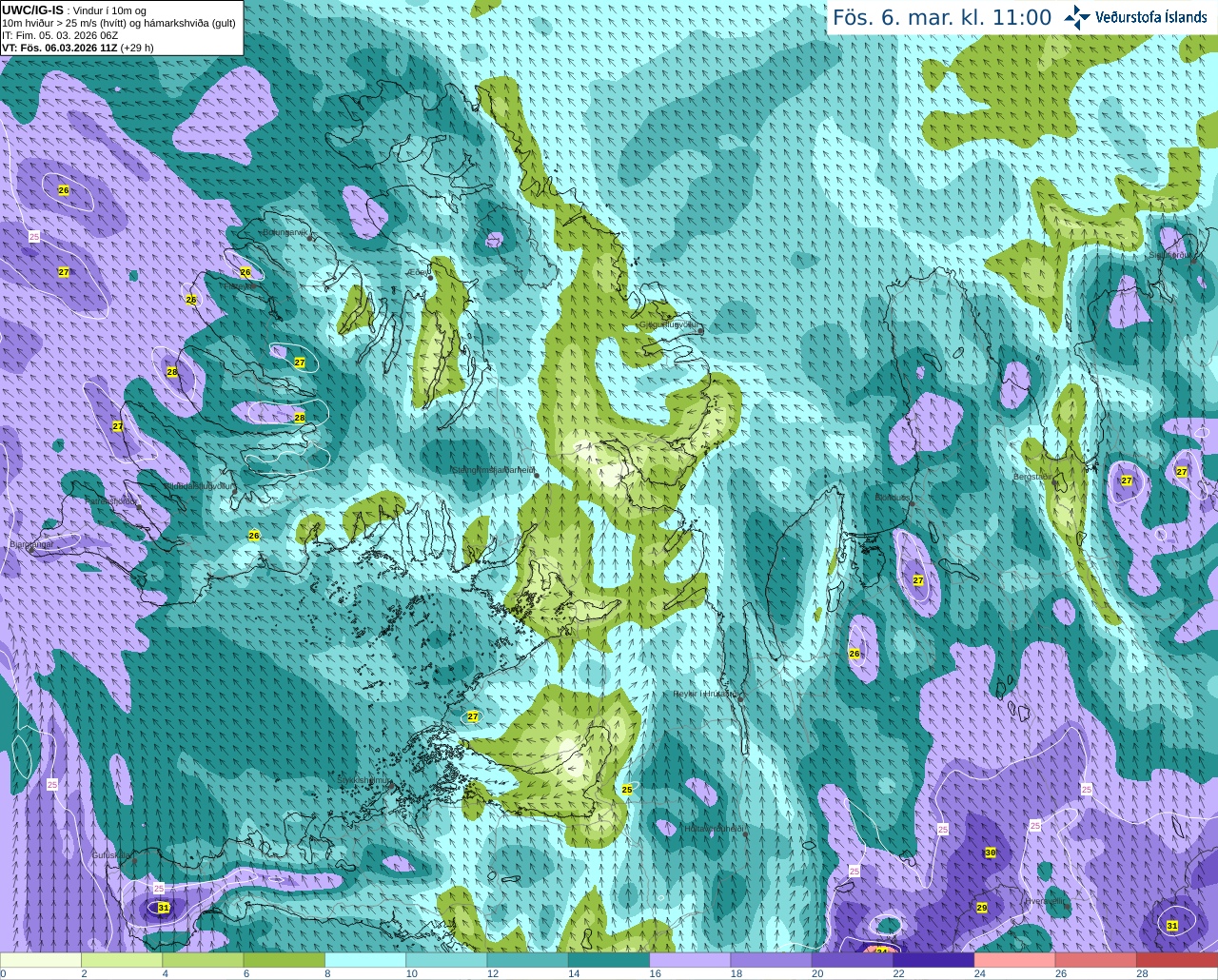Click the Siglufjörður station label
1218x980 pixels.
pos(1169,255)
